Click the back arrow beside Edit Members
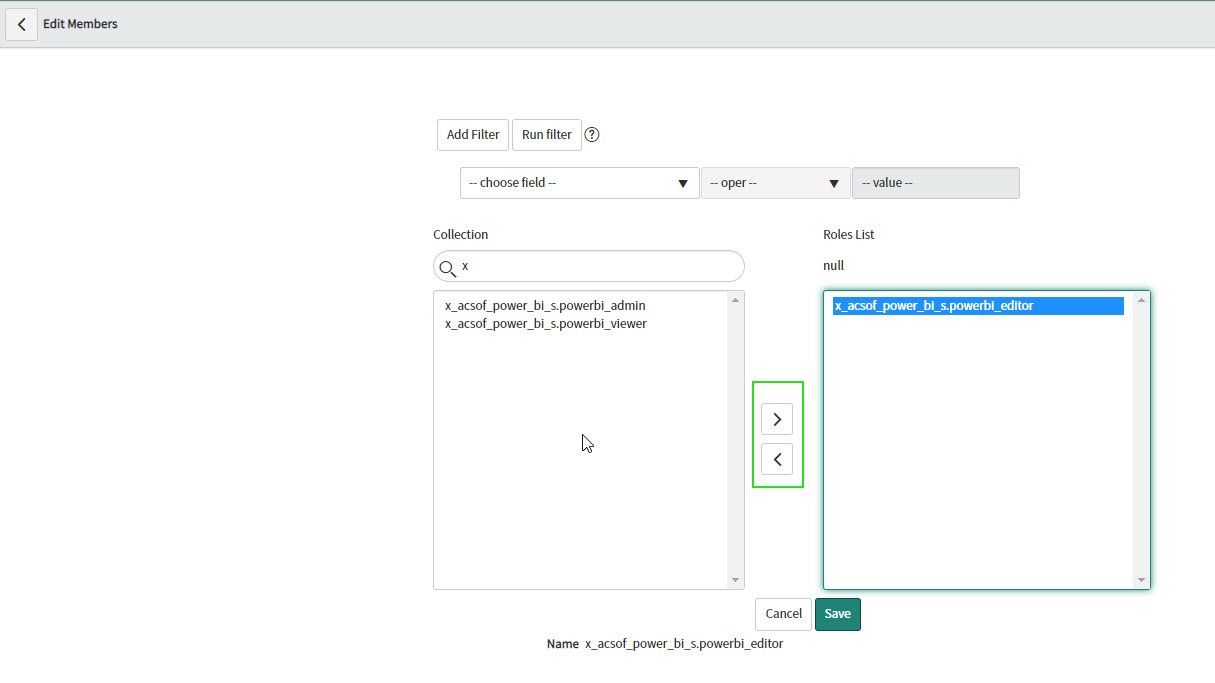The height and width of the screenshot is (683, 1215). click(21, 24)
